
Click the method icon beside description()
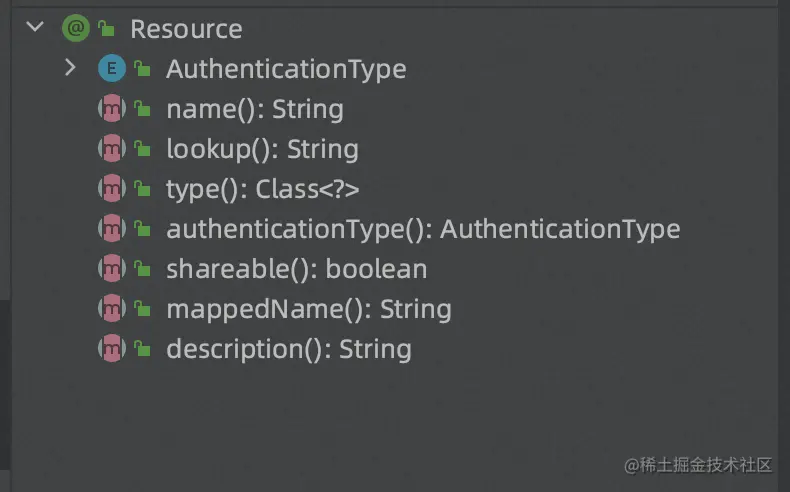click(111, 349)
